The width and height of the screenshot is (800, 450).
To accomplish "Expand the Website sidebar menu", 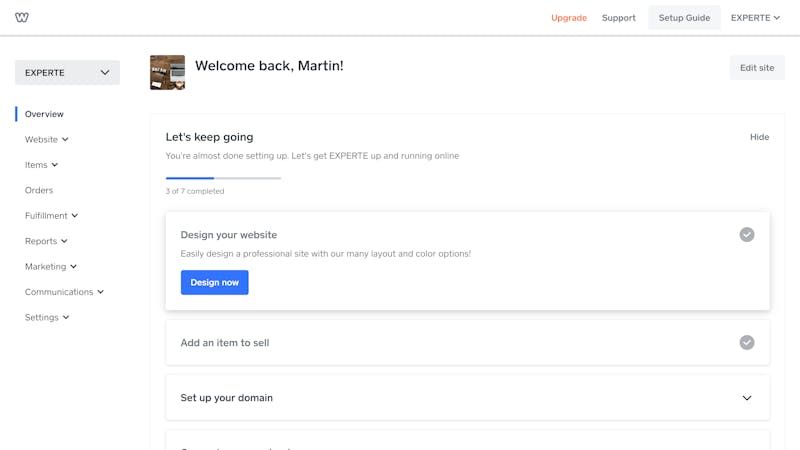I will (46, 139).
